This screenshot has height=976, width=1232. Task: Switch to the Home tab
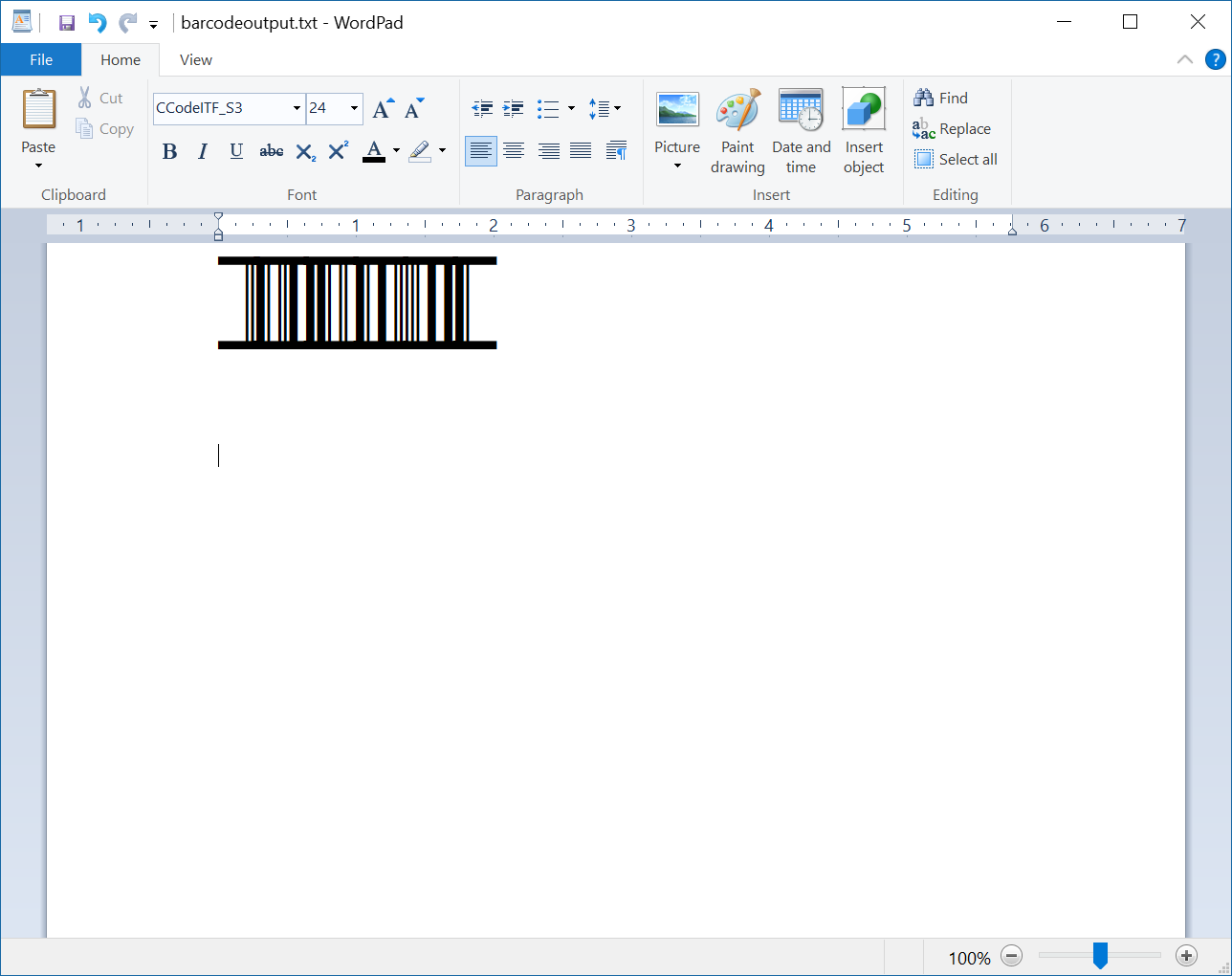click(x=121, y=59)
